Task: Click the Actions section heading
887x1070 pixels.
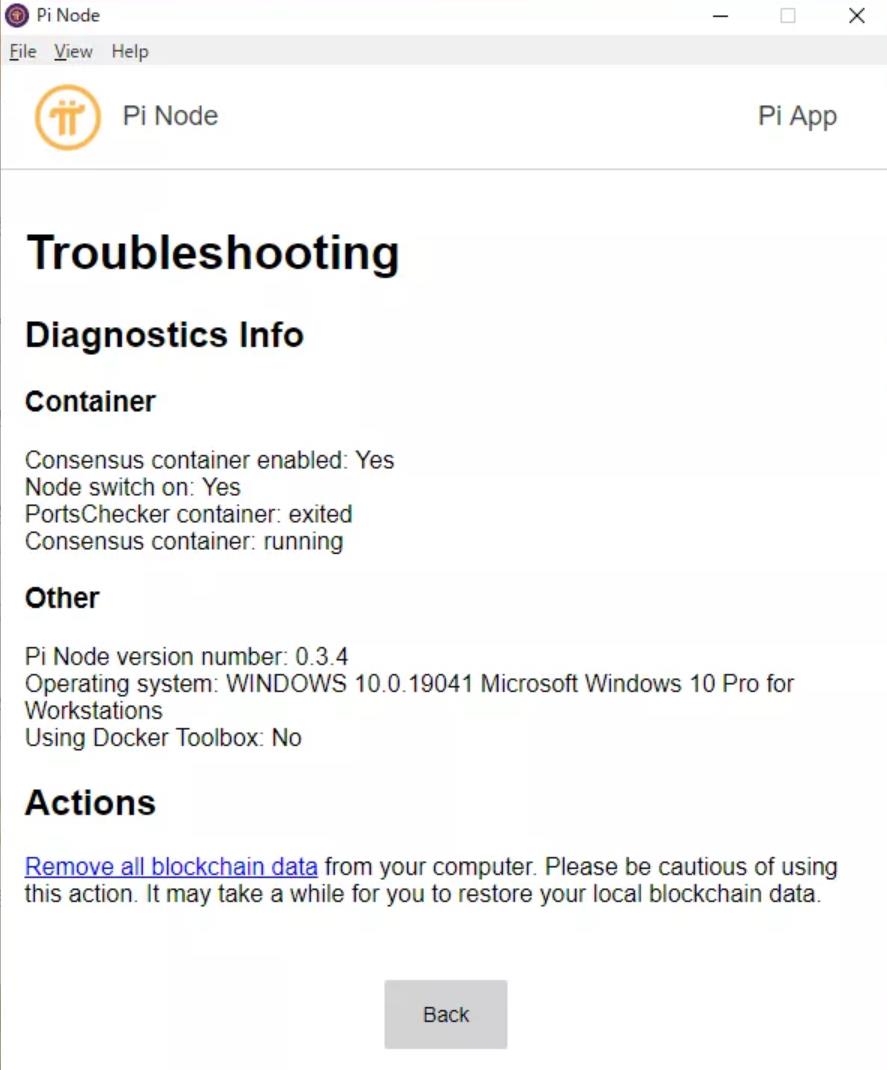Action: point(90,802)
